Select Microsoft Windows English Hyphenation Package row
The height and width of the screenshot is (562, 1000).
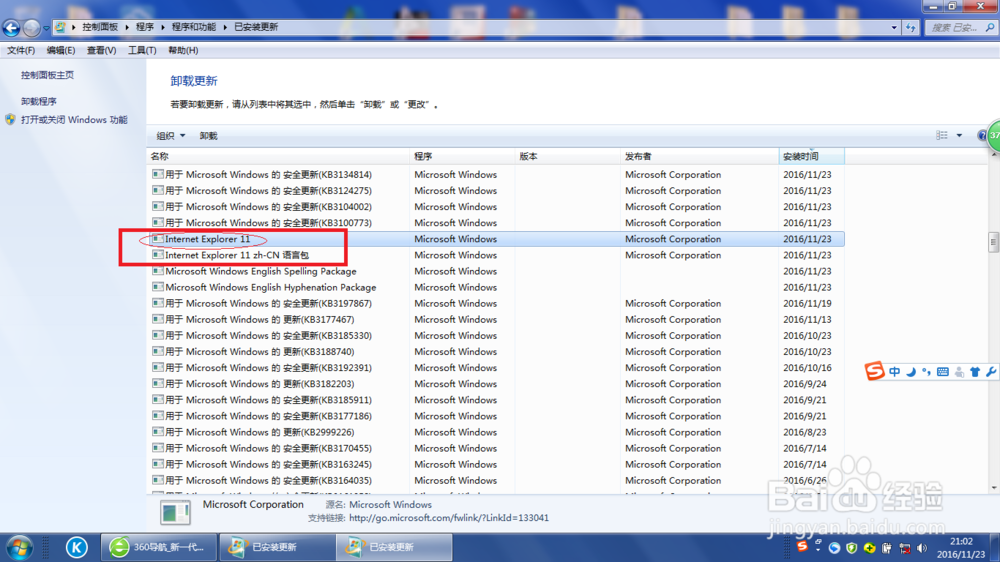click(x=496, y=288)
